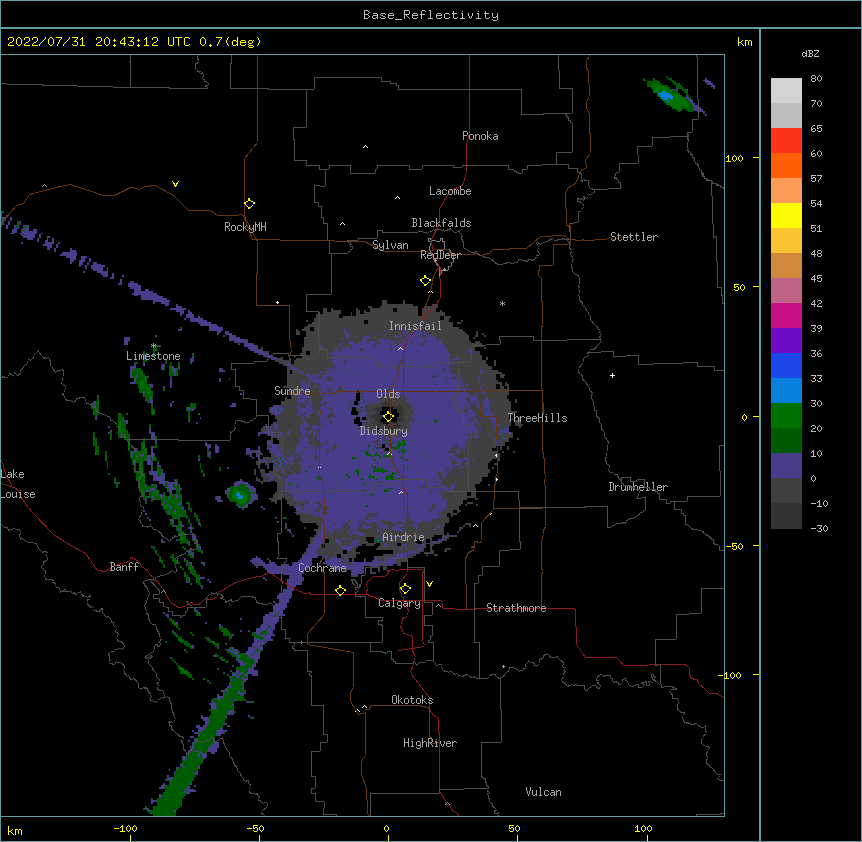The image size is (862, 842).
Task: Click the Lake Louise map label
Action: (18, 484)
